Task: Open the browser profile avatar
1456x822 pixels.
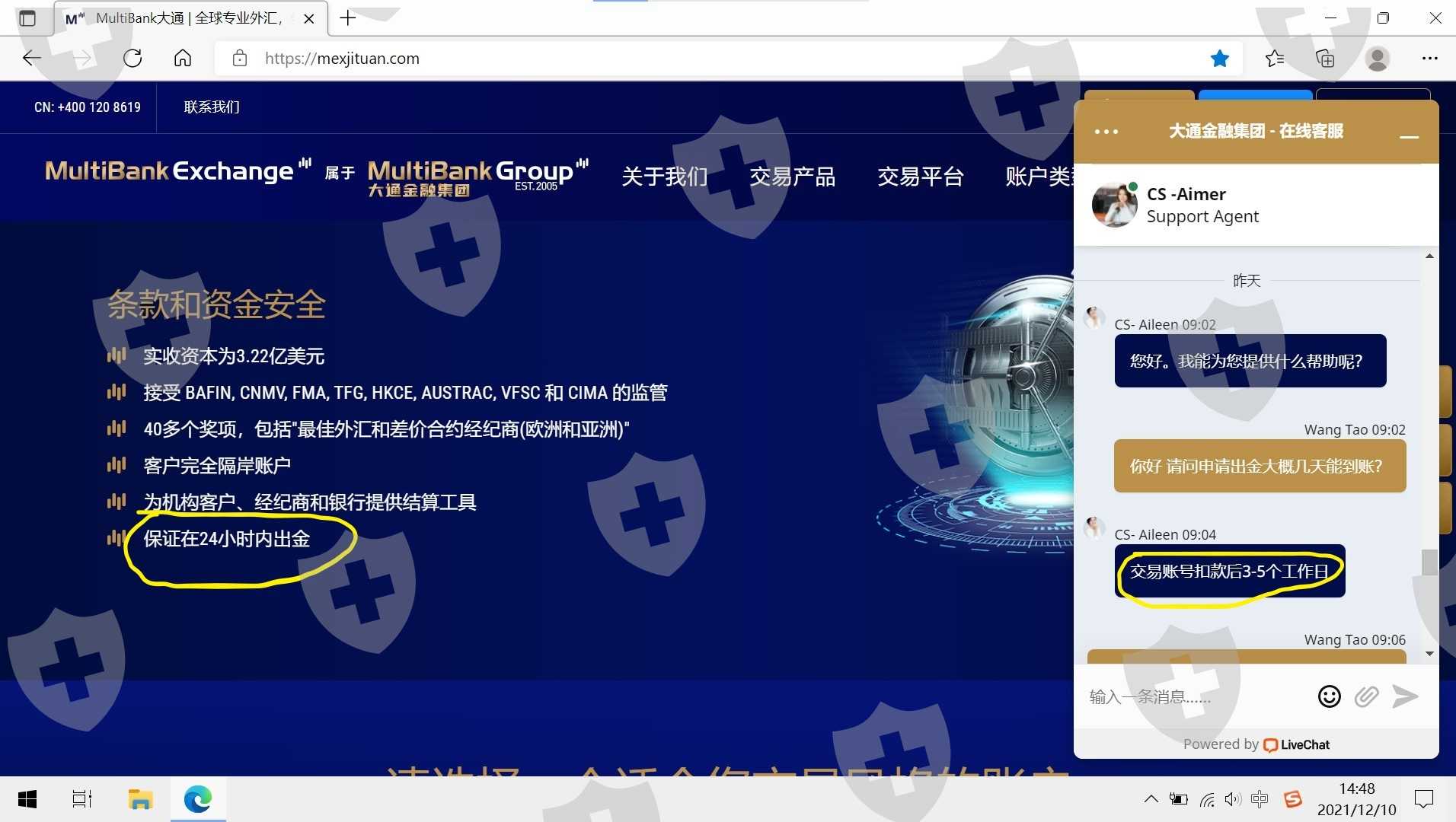Action: (x=1377, y=59)
